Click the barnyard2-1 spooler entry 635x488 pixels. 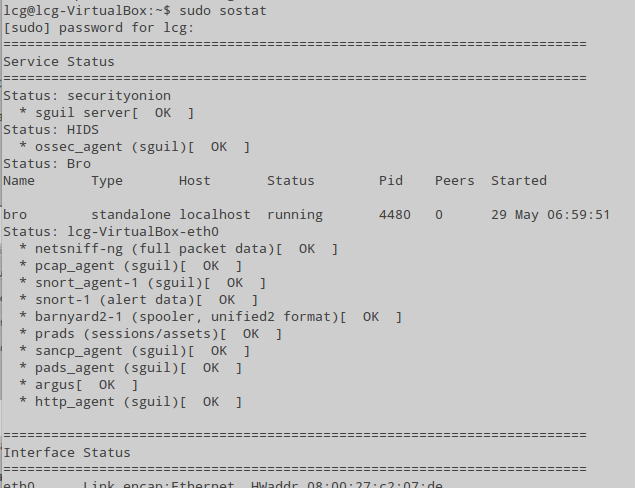211,317
